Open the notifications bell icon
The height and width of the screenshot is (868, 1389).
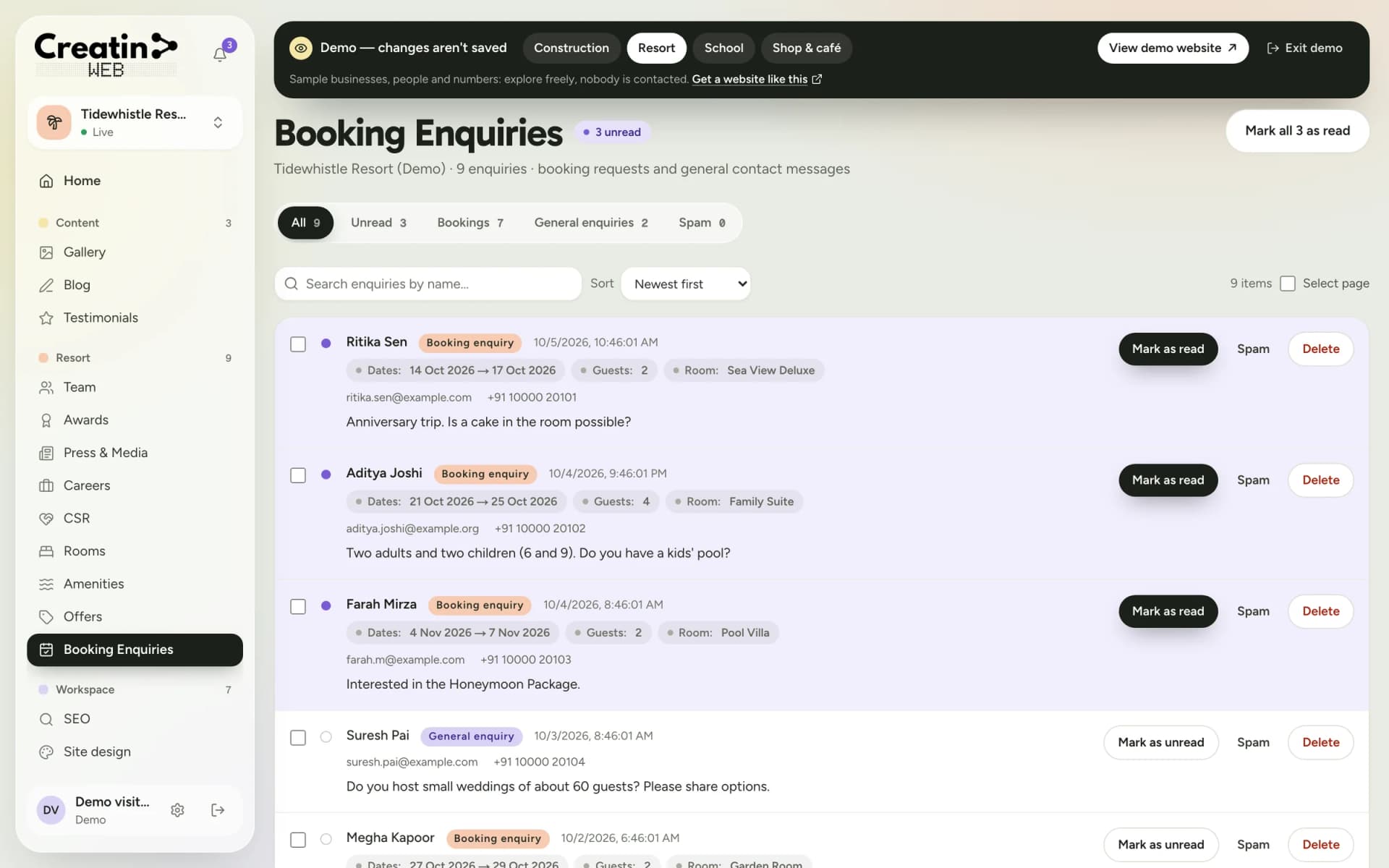coord(220,54)
